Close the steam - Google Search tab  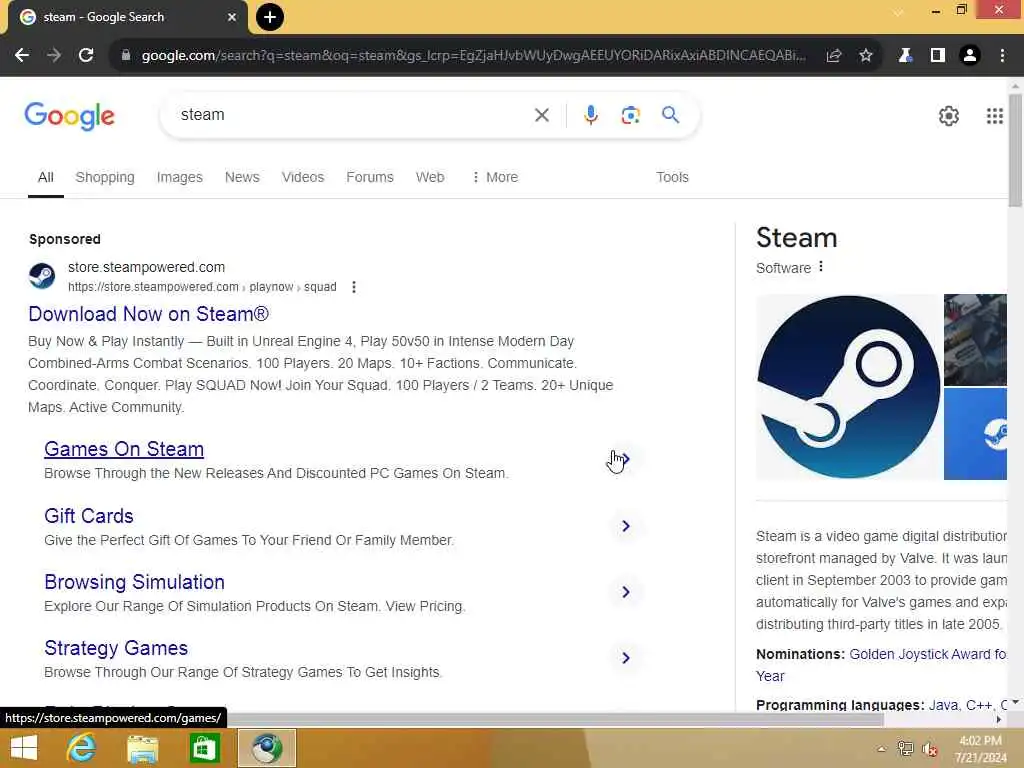click(x=232, y=17)
